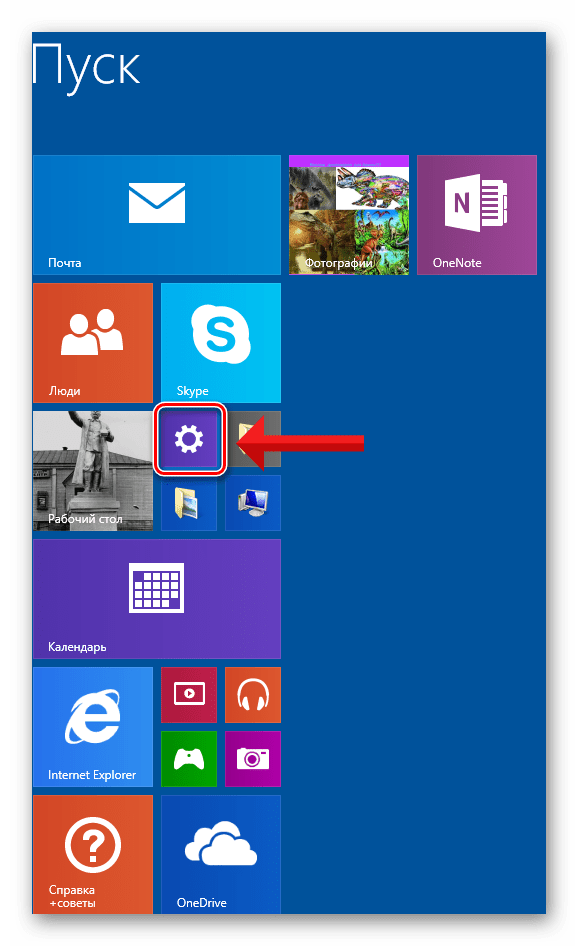The width and height of the screenshot is (578, 946).
Task: Open the Календарь calendar tile
Action: (x=157, y=598)
